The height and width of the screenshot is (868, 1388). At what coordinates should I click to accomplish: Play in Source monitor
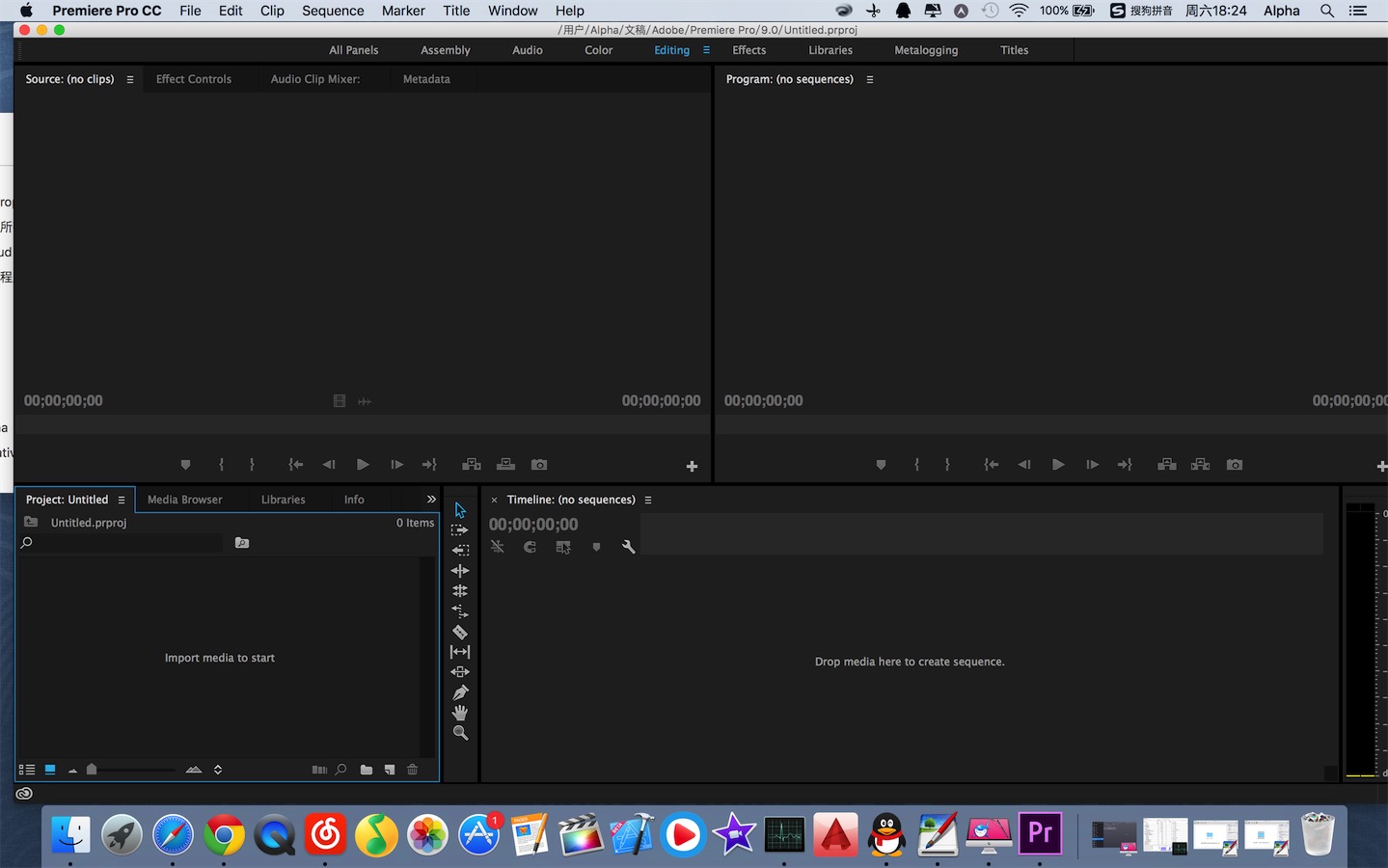tap(363, 465)
